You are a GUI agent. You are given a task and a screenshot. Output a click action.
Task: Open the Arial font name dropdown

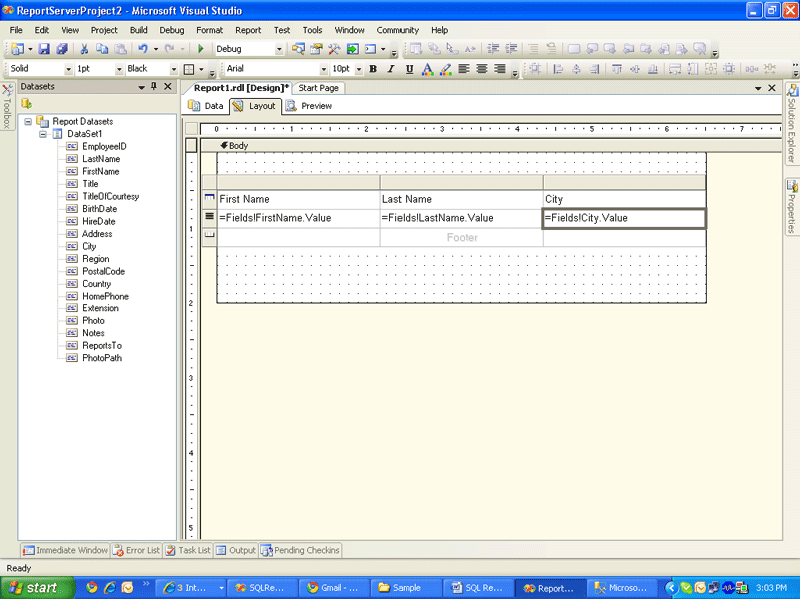(323, 69)
